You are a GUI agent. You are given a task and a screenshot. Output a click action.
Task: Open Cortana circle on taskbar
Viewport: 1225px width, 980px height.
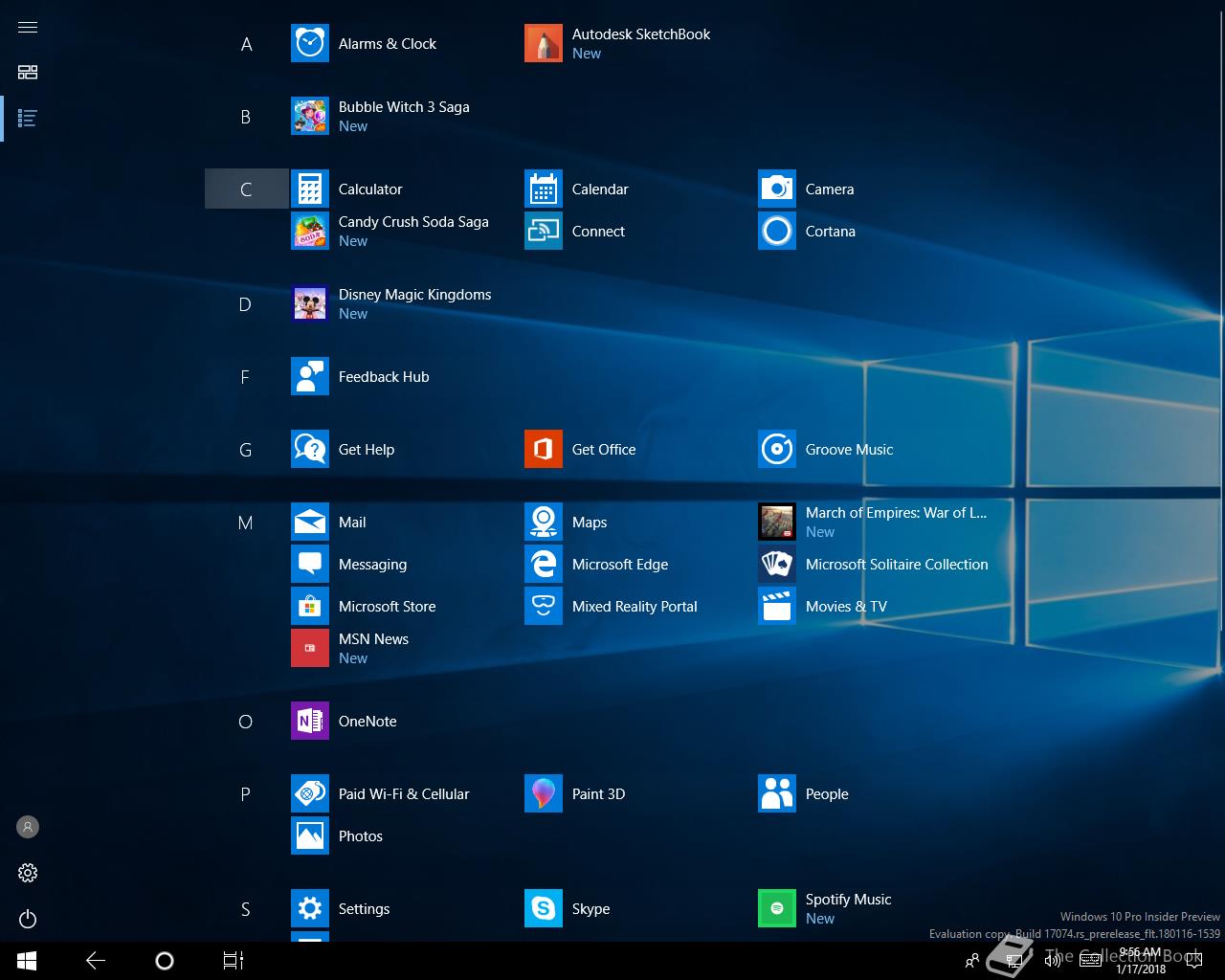(x=165, y=961)
